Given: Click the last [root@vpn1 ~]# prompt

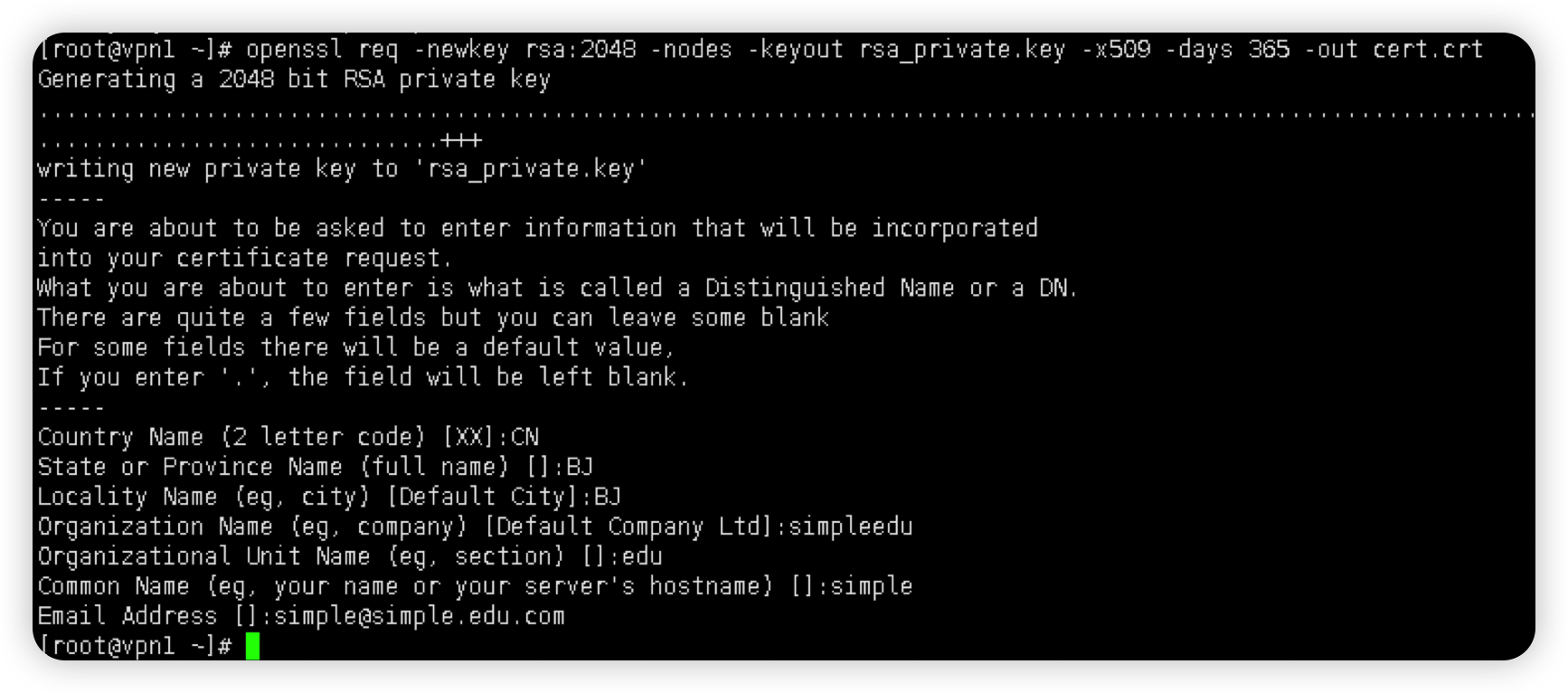Looking at the screenshot, I should [x=136, y=646].
